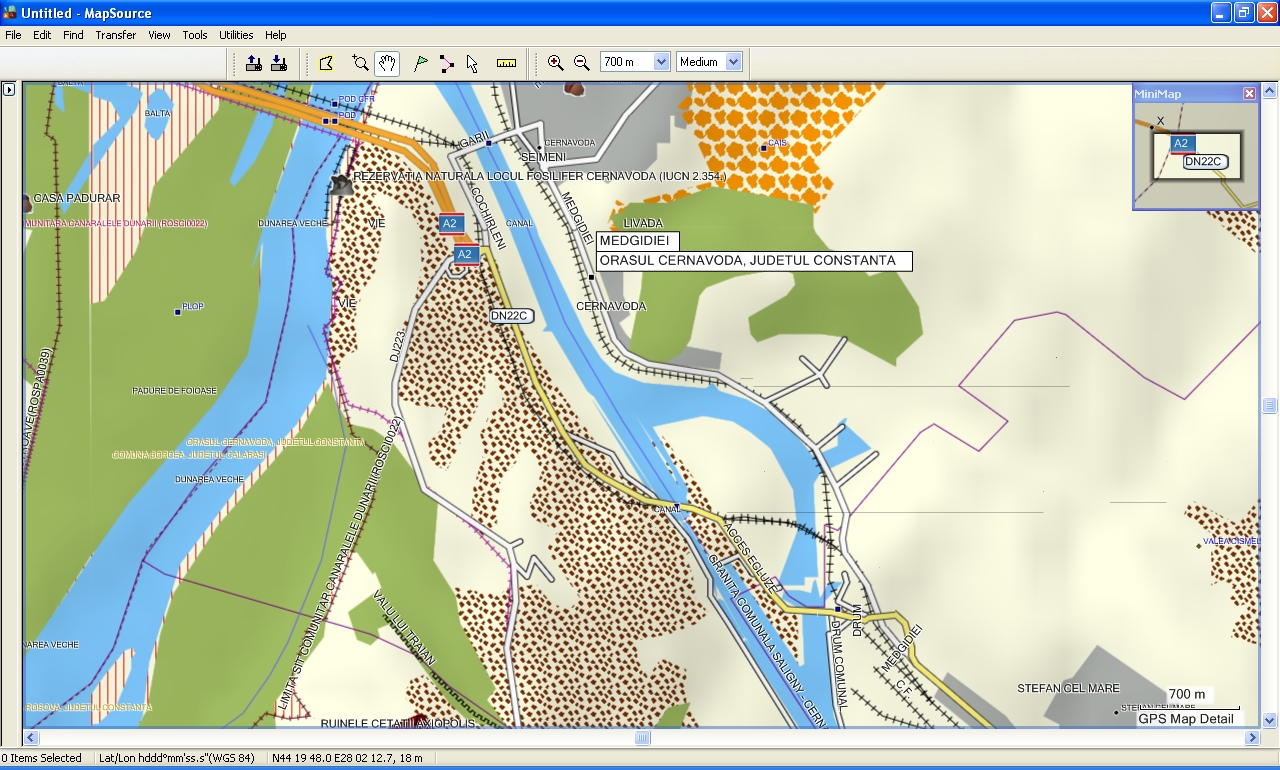
Task: Open the Utilities menu
Action: (x=236, y=35)
